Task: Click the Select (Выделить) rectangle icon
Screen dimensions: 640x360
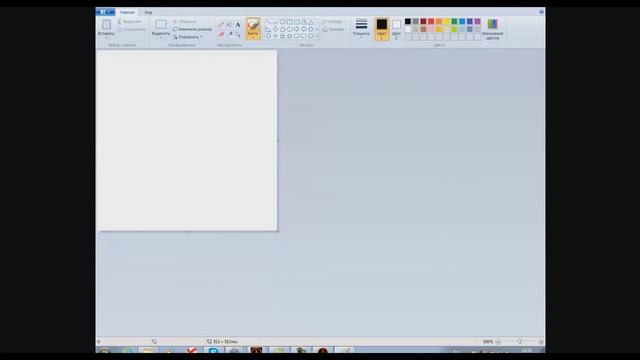Action: [161, 24]
